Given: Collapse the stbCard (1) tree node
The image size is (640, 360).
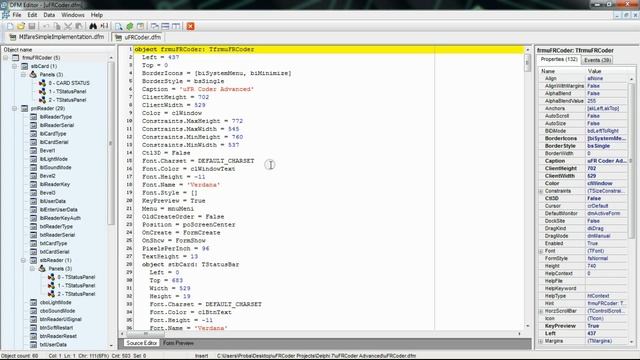Looking at the screenshot, I should coord(15,66).
